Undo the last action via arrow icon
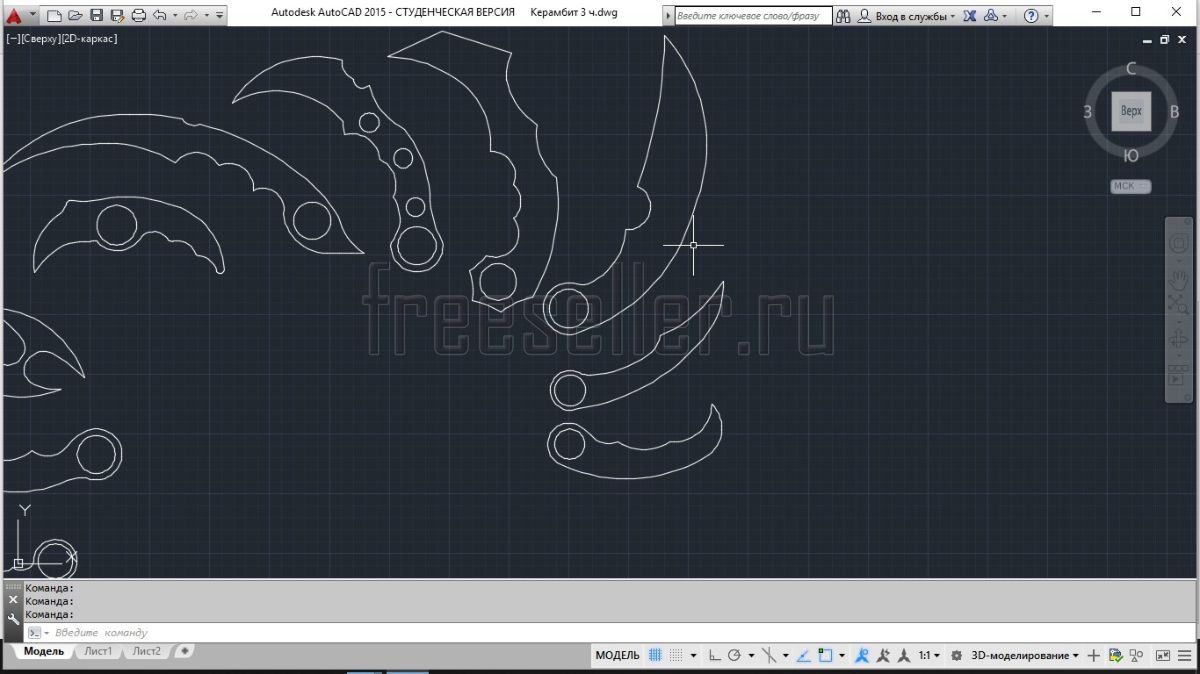 click(160, 15)
